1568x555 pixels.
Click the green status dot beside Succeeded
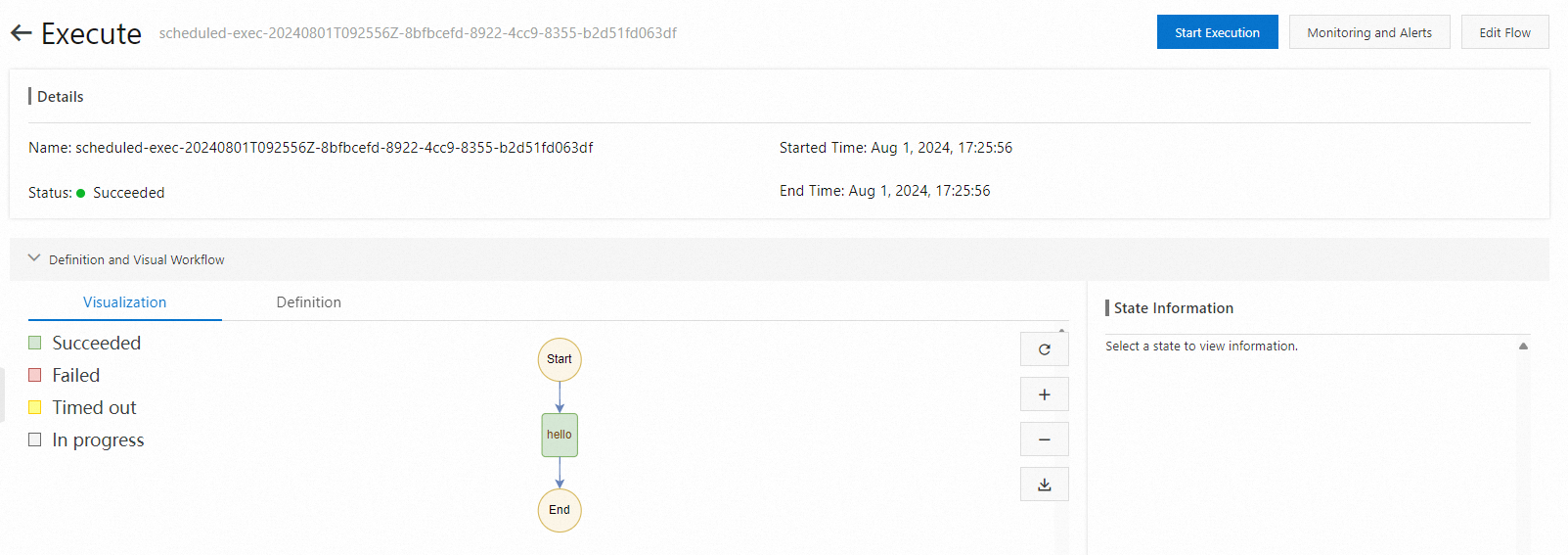pos(81,193)
